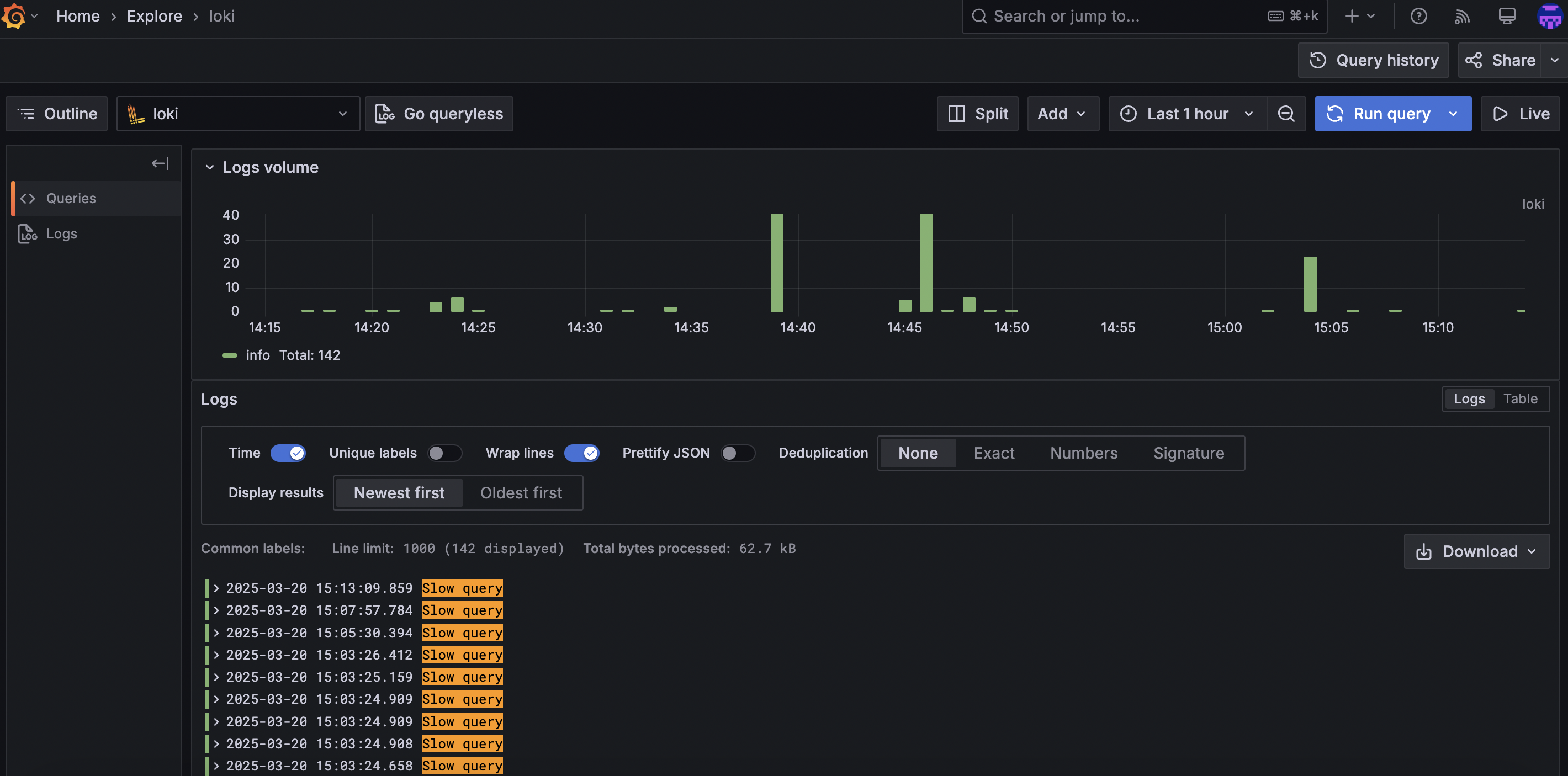1568x776 pixels.
Task: Go to Home breadcrumb
Action: (78, 16)
